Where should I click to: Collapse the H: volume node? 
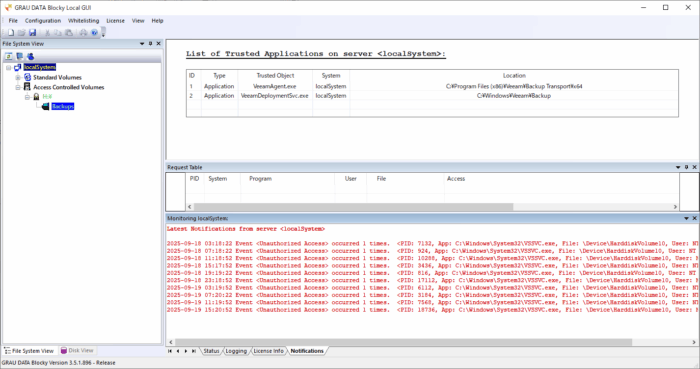click(27, 97)
